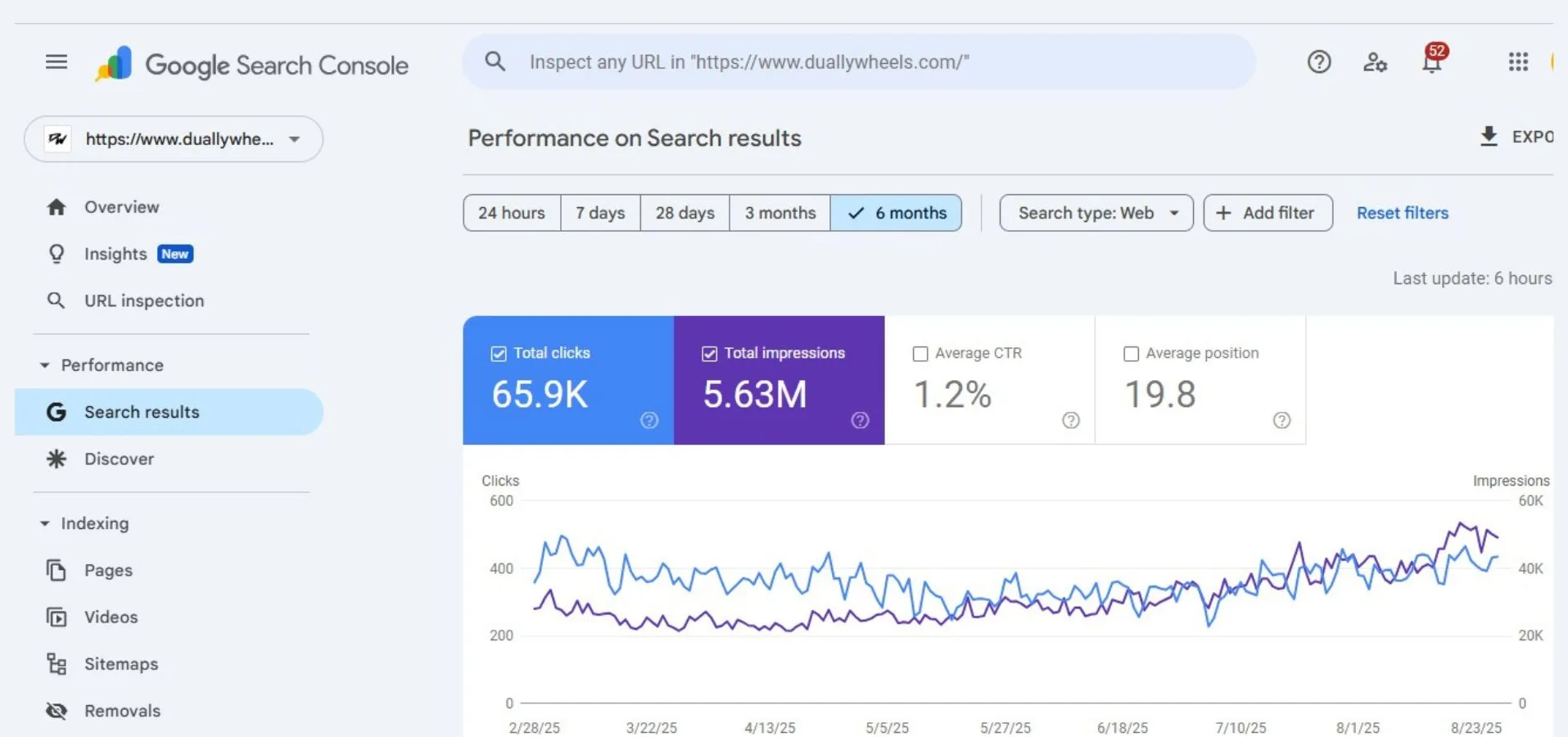
Task: Open Search Console user settings icon
Action: pos(1375,62)
